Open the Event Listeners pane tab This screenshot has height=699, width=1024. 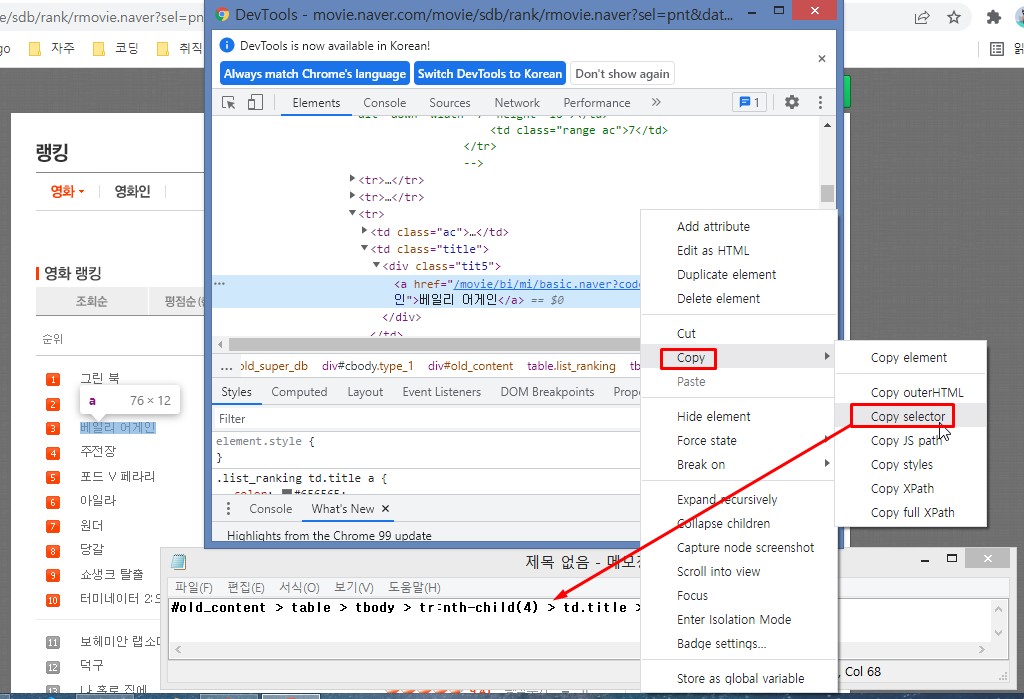(441, 391)
